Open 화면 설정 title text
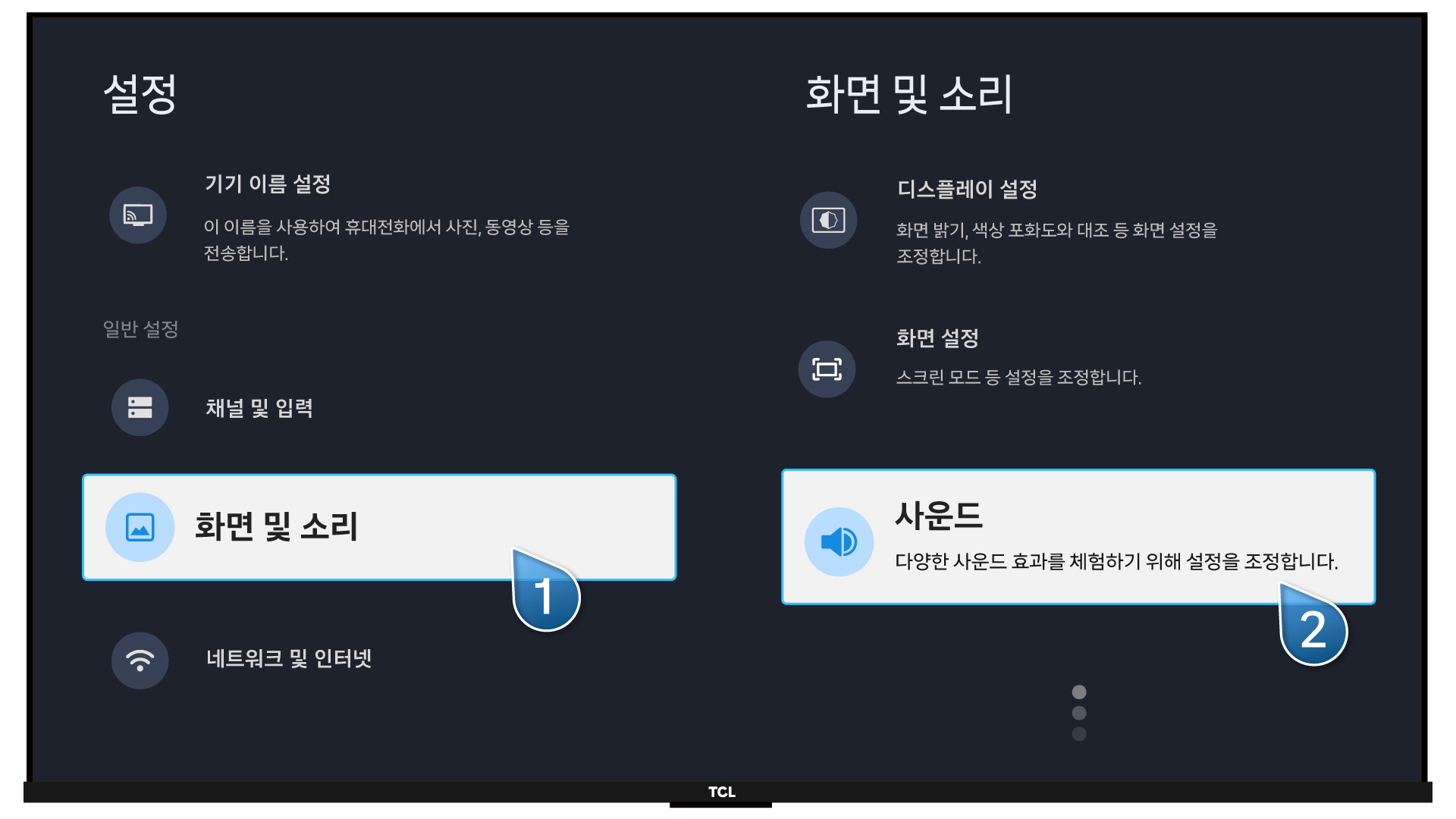The image size is (1456, 819). tap(937, 337)
